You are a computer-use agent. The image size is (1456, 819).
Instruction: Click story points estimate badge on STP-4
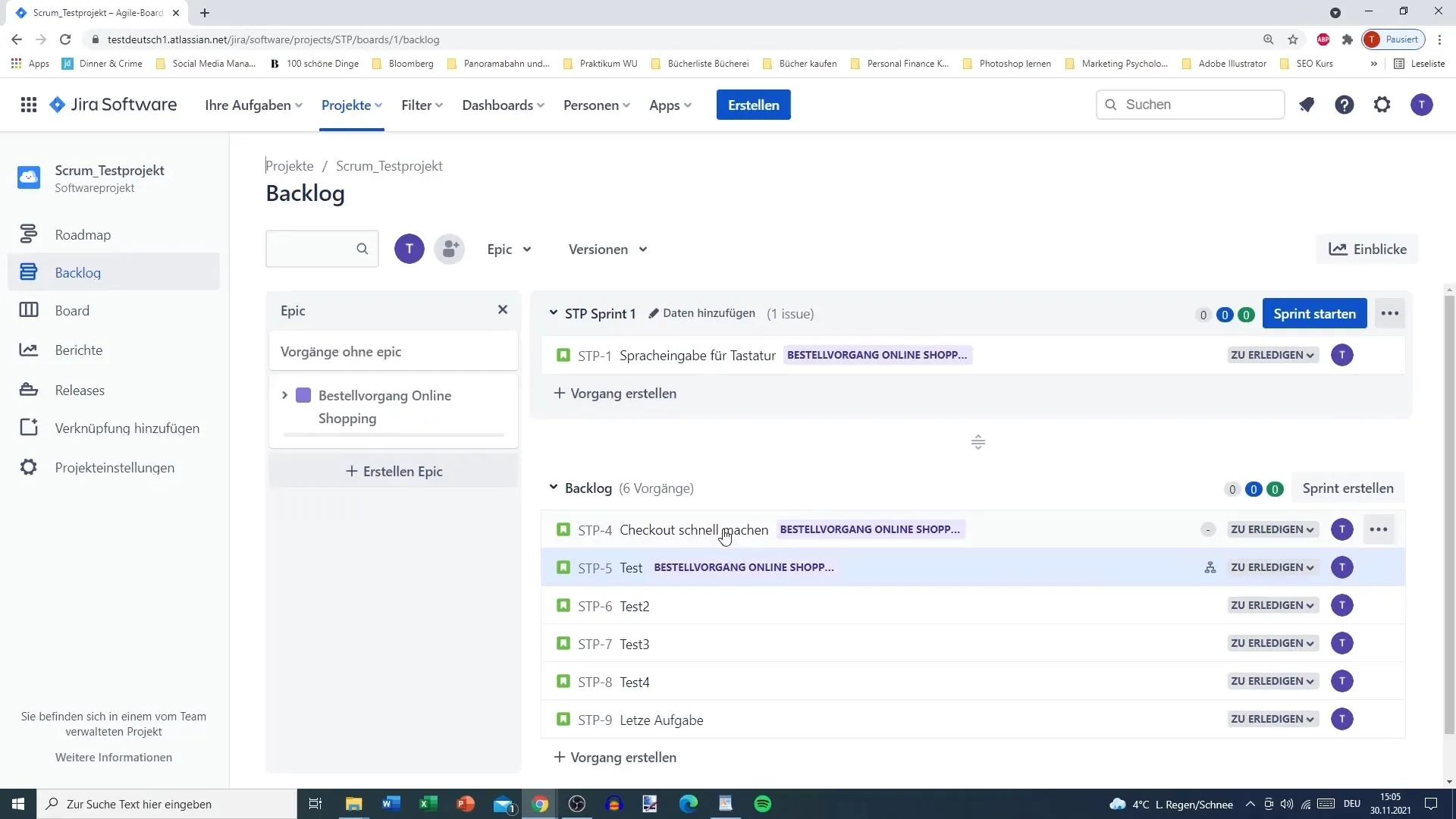1208,529
